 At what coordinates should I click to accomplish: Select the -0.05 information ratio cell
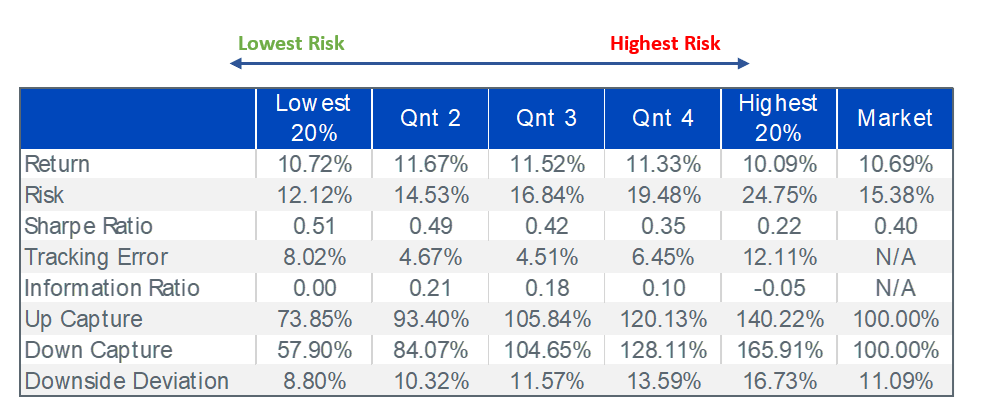[x=779, y=288]
